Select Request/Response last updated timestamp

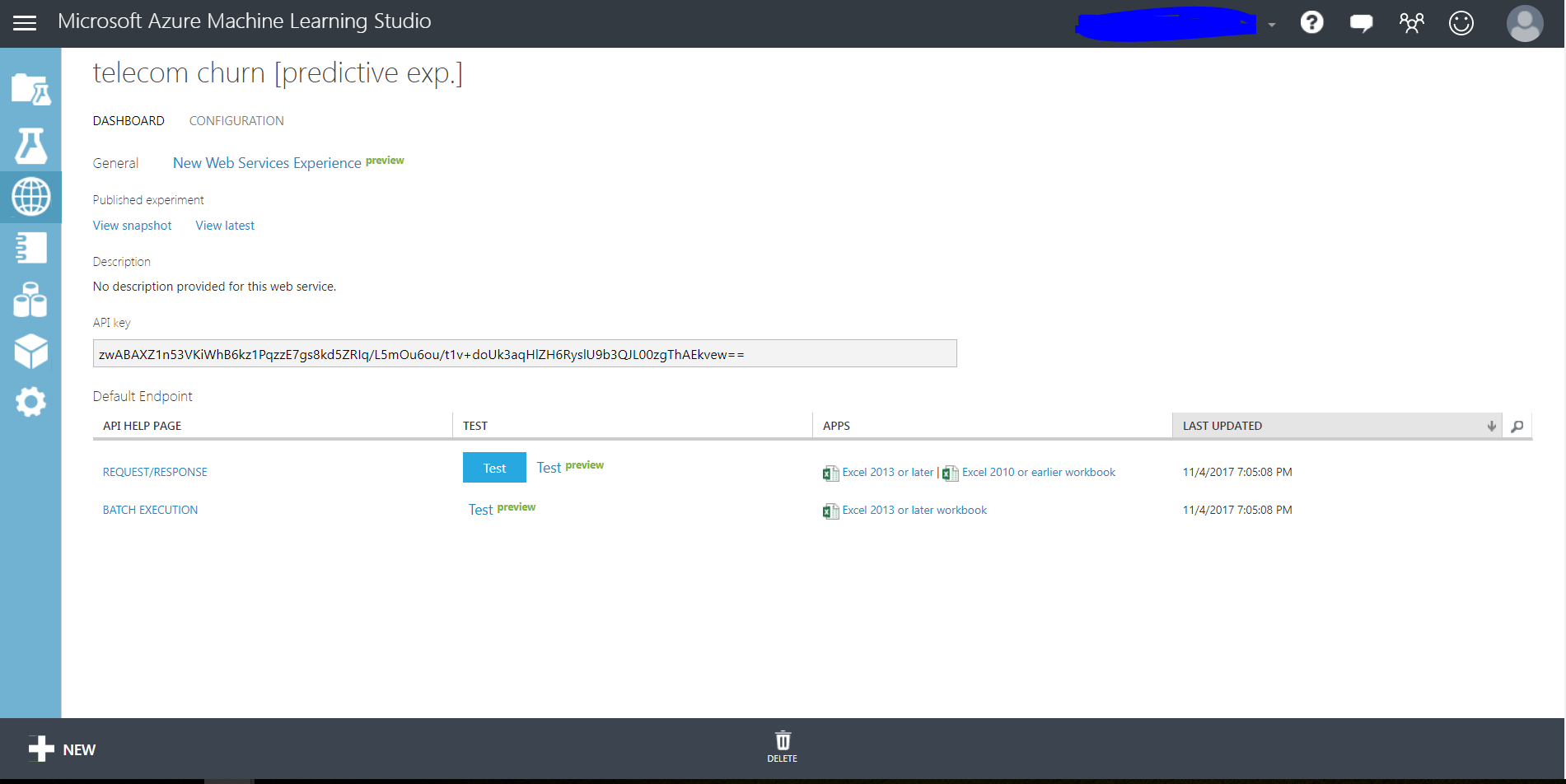pyautogui.click(x=1237, y=472)
